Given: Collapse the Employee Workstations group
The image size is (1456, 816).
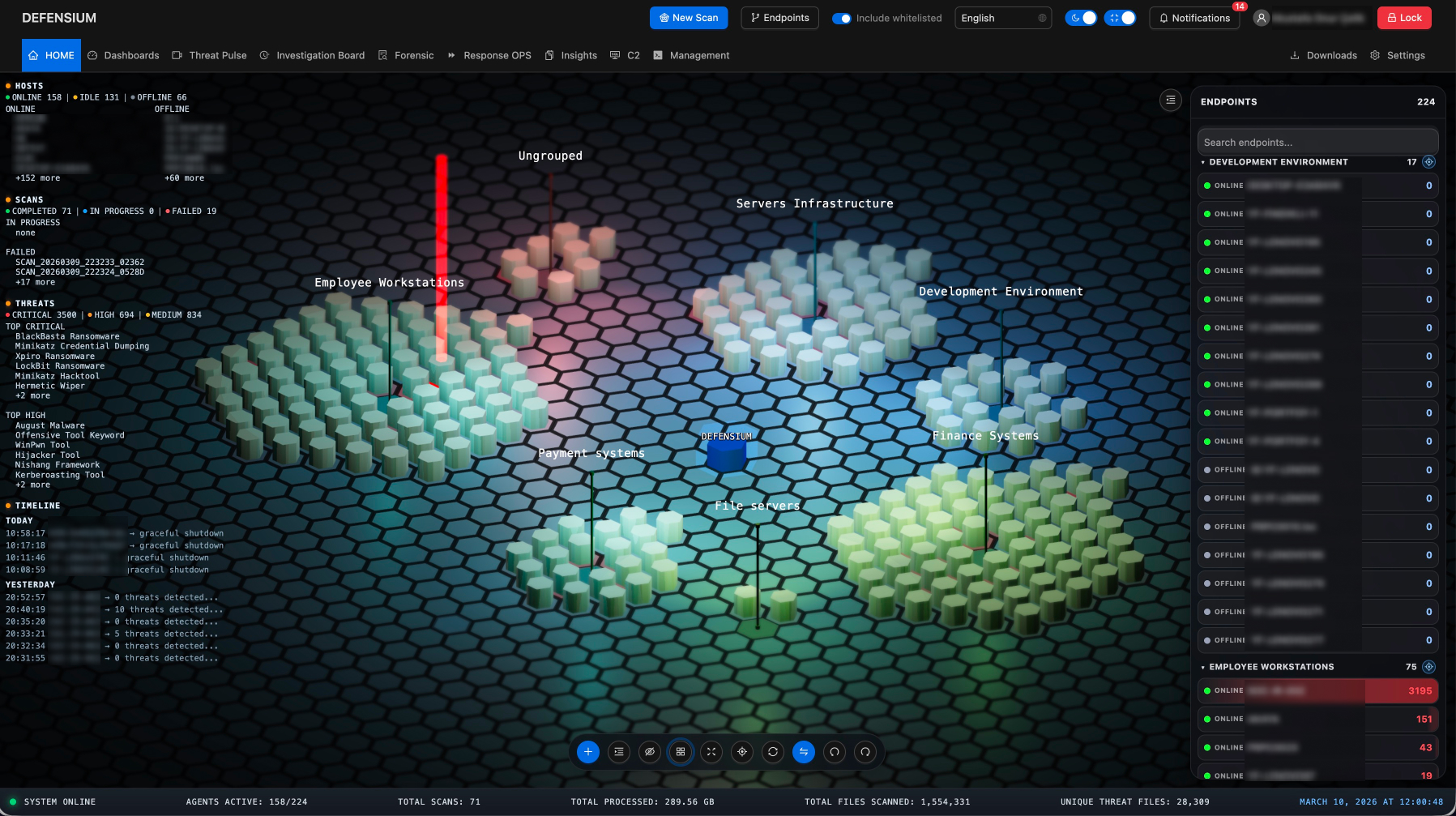Looking at the screenshot, I should point(1203,667).
